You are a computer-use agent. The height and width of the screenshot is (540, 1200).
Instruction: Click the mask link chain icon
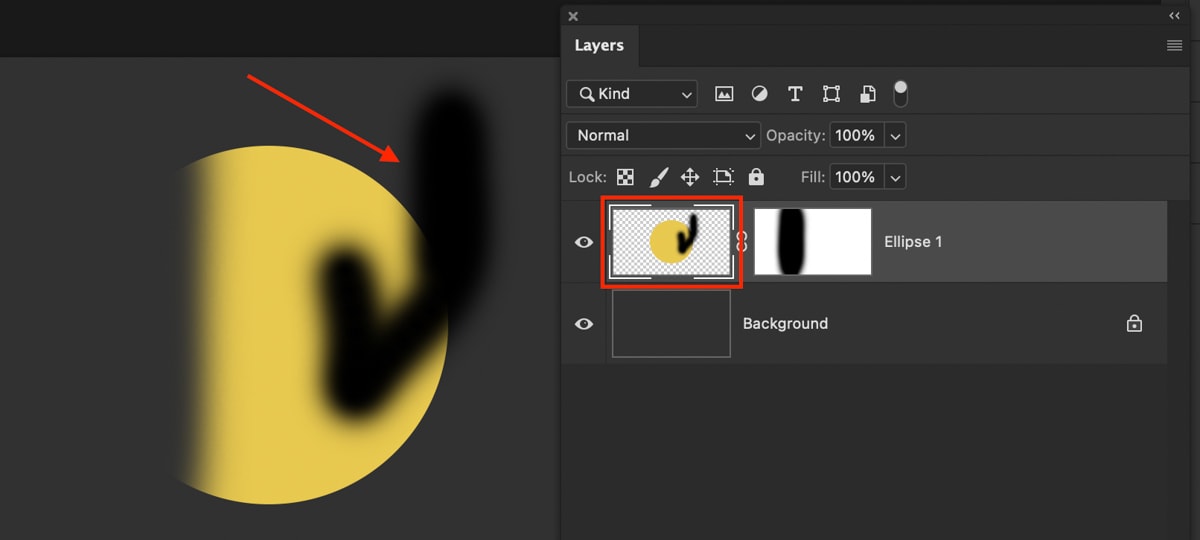[x=742, y=242]
